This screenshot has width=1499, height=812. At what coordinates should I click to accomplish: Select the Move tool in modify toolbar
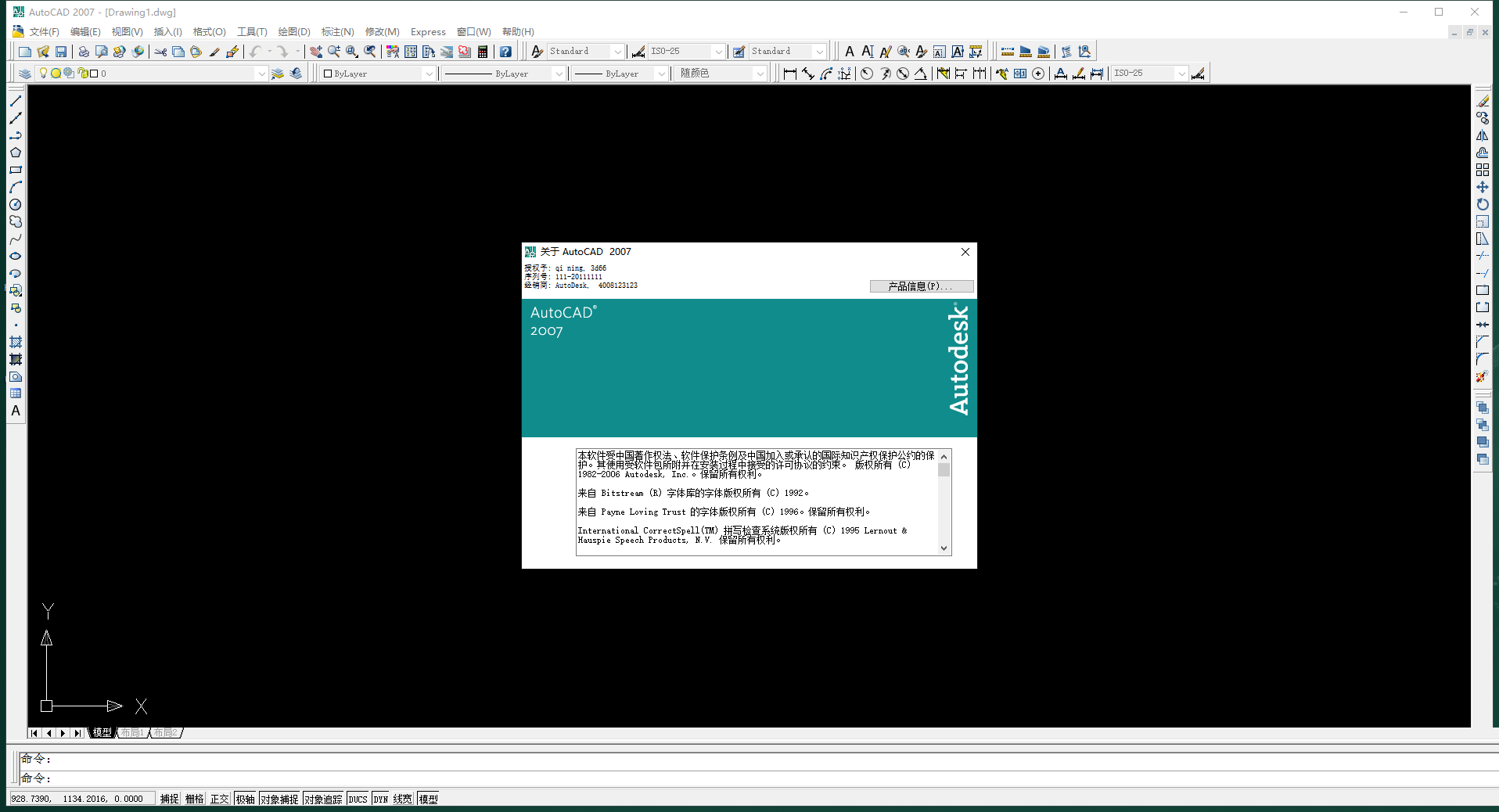pyautogui.click(x=1483, y=187)
